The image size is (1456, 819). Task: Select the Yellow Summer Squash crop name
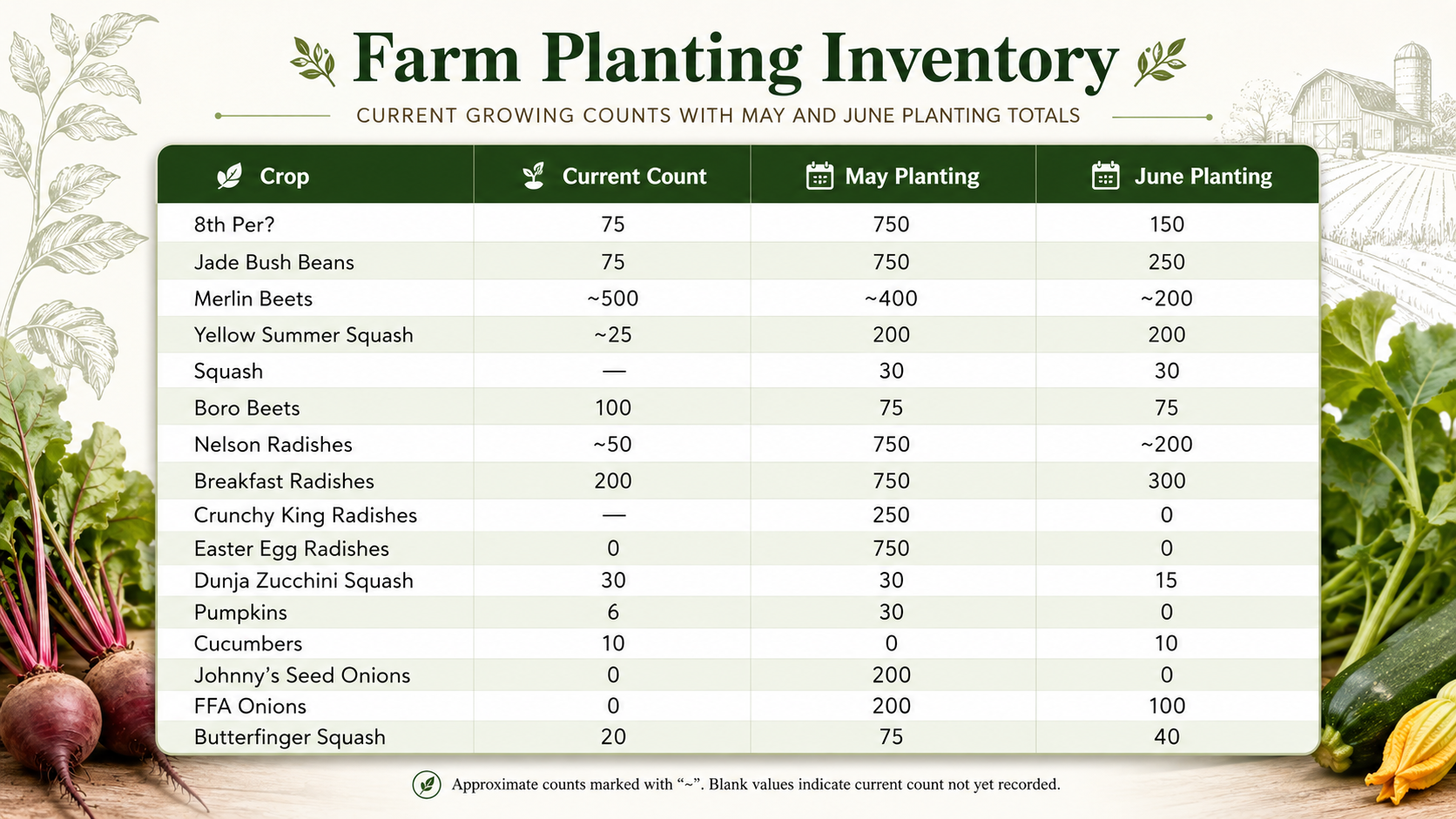coord(304,335)
